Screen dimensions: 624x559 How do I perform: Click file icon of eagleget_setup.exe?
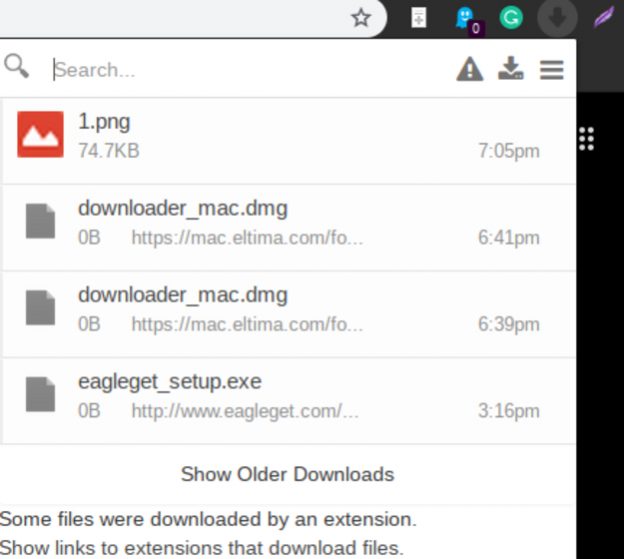[x=40, y=394]
